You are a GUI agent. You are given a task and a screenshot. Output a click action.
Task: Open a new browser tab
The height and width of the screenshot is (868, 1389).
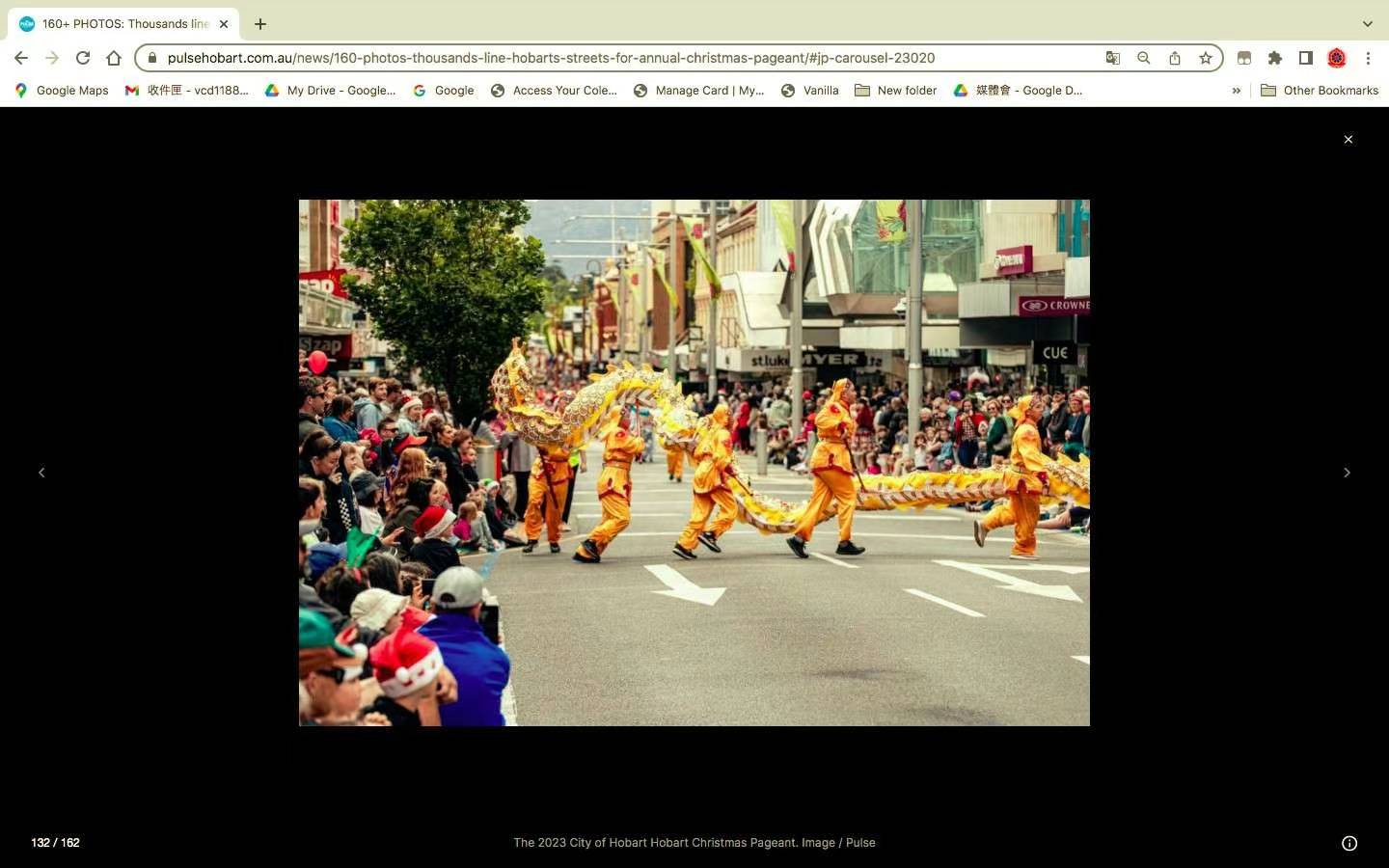pos(260,24)
